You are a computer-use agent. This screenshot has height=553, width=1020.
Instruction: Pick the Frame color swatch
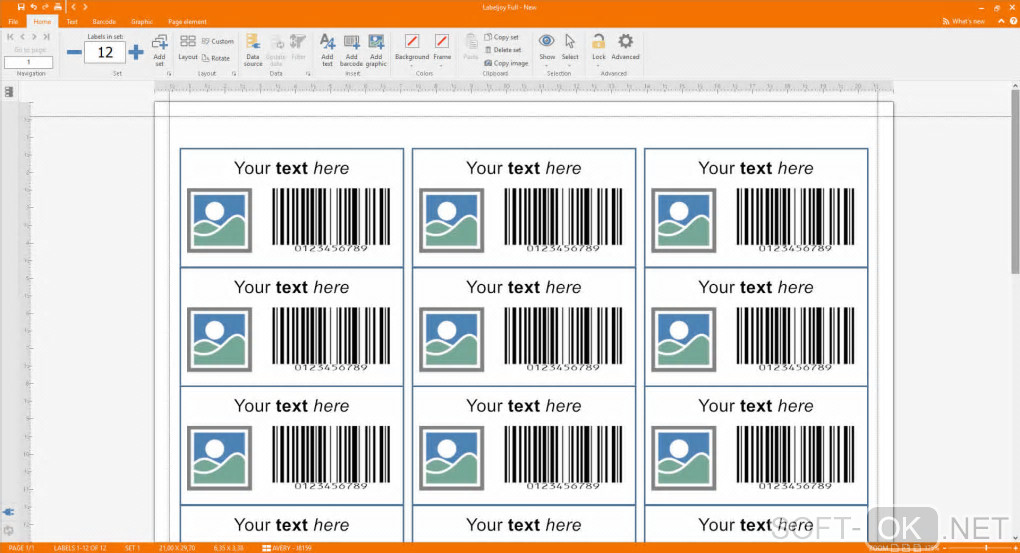tap(442, 42)
